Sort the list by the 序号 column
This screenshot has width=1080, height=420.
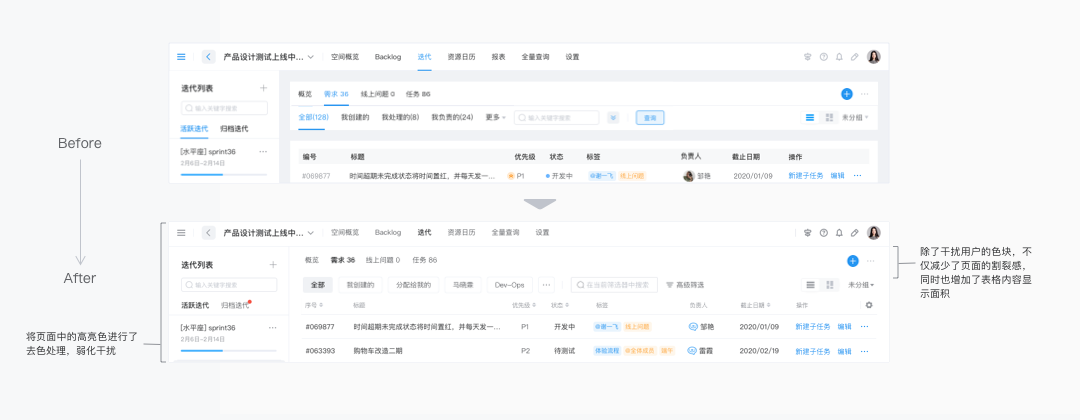click(x=314, y=305)
